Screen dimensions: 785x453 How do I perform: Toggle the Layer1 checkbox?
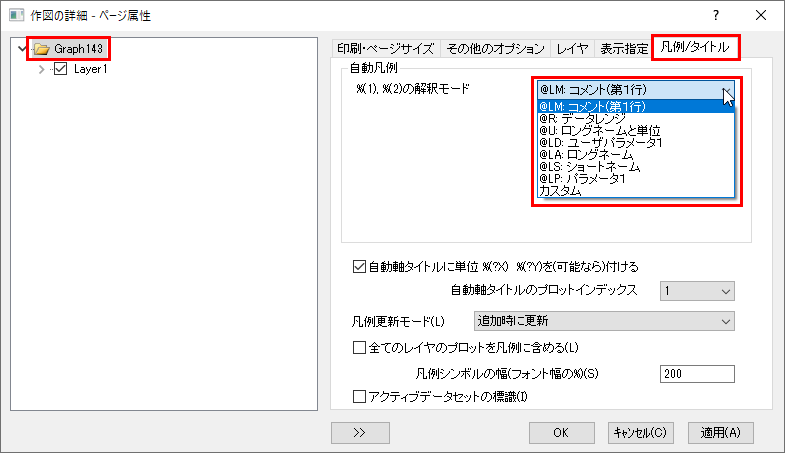61,69
